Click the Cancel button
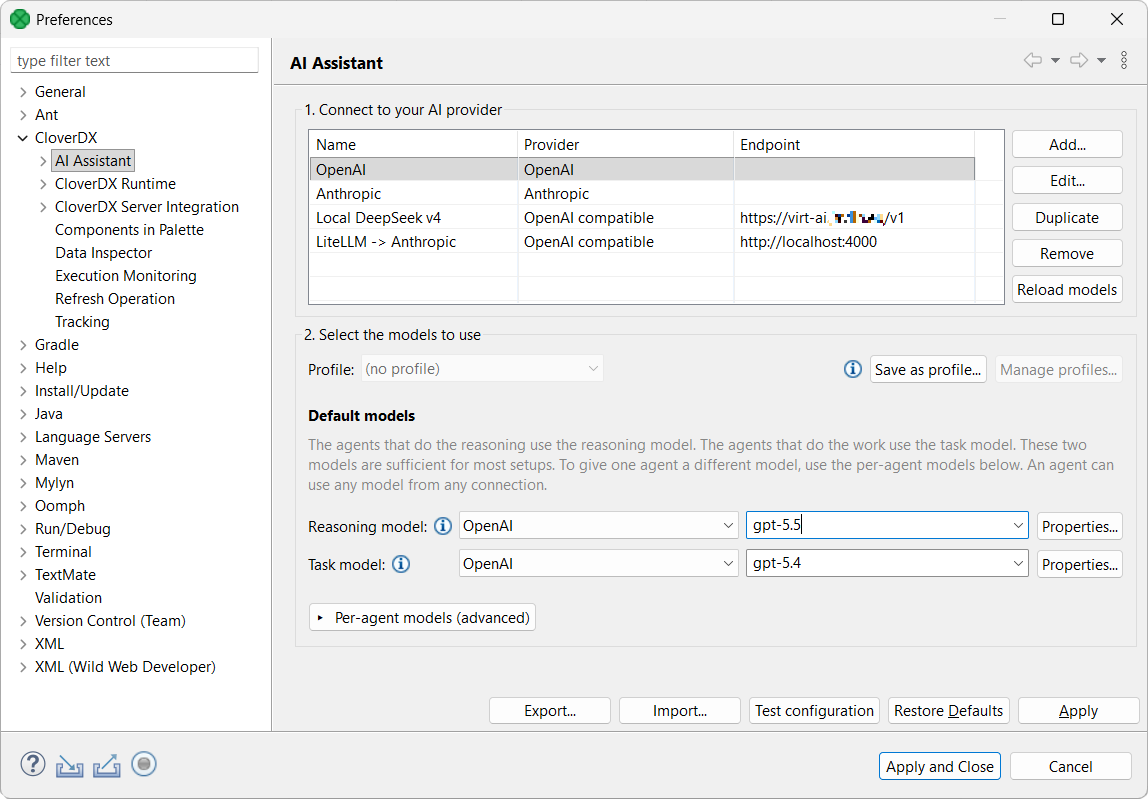 [x=1070, y=766]
